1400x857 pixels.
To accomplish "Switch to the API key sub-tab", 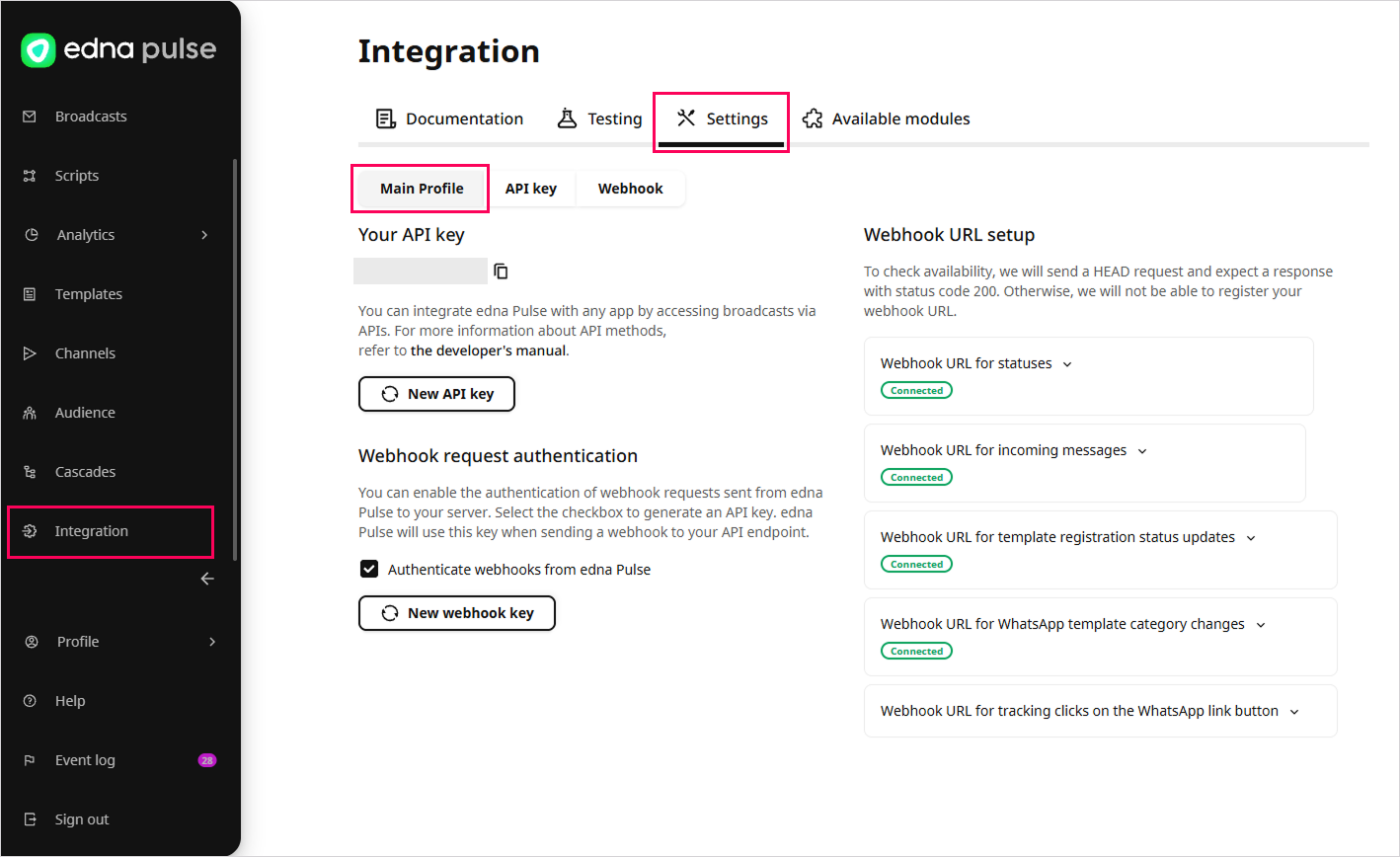I will coord(531,189).
